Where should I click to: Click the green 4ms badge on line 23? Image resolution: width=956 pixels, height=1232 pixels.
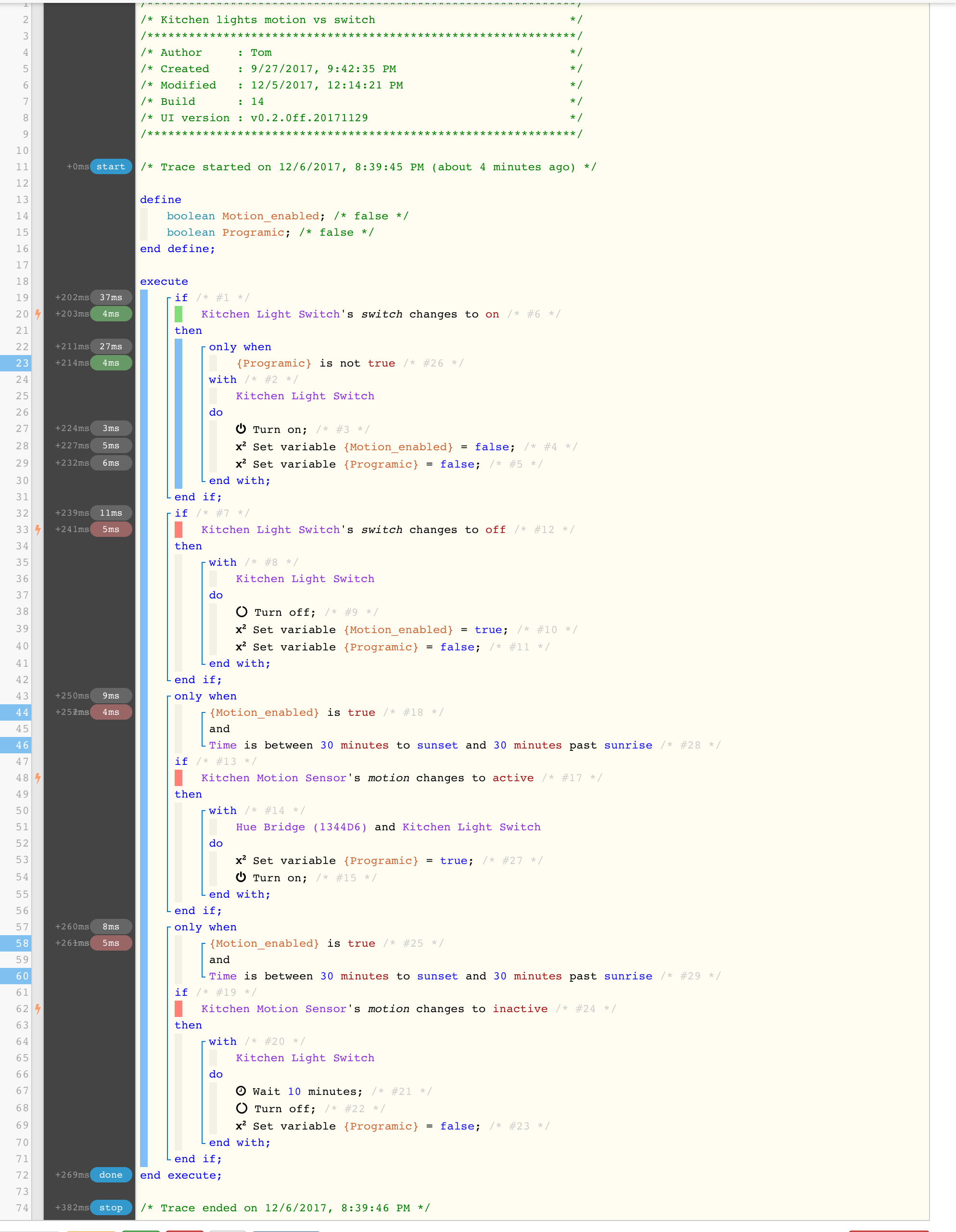click(x=111, y=363)
